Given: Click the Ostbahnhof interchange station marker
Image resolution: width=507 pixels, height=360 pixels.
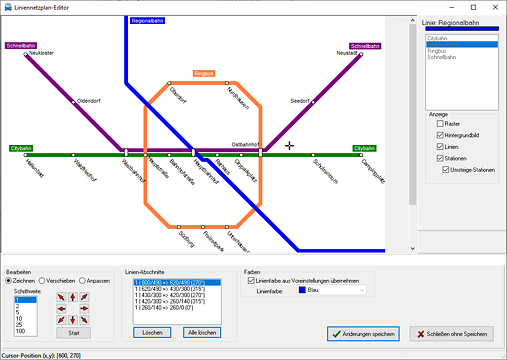Looking at the screenshot, I should point(260,153).
